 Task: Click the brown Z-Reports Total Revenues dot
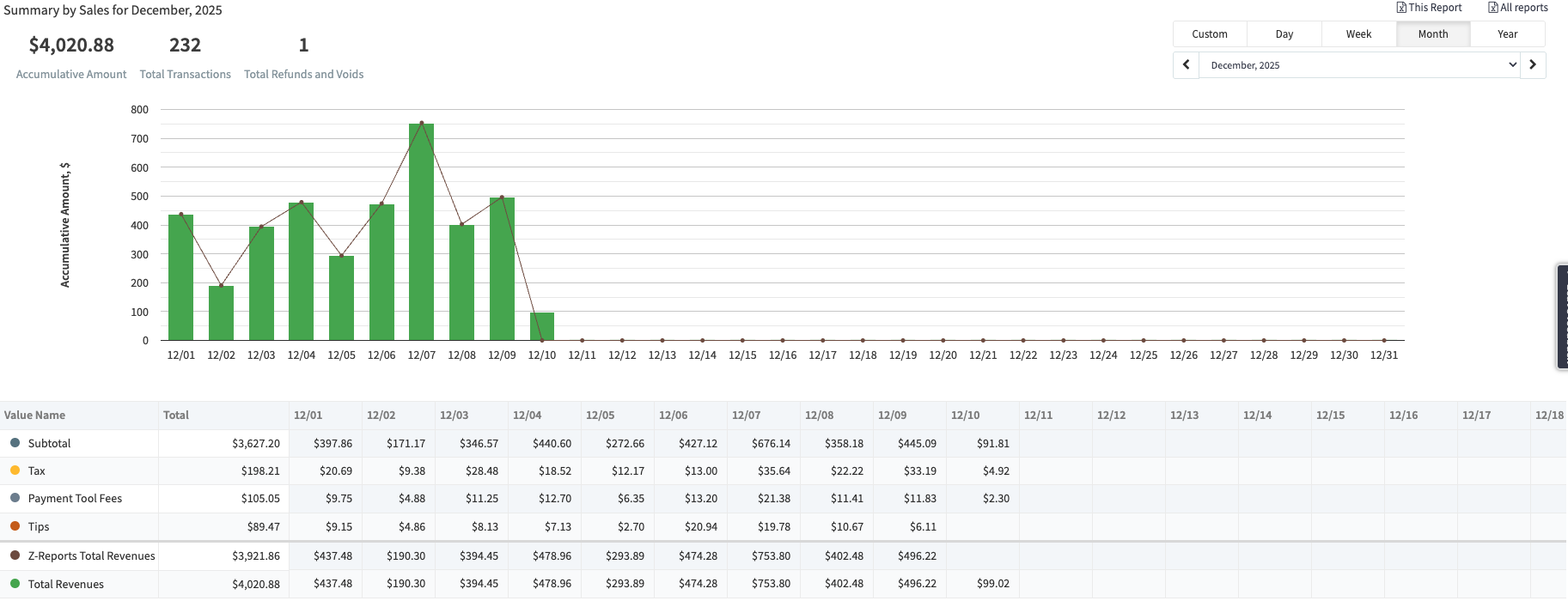click(x=15, y=555)
